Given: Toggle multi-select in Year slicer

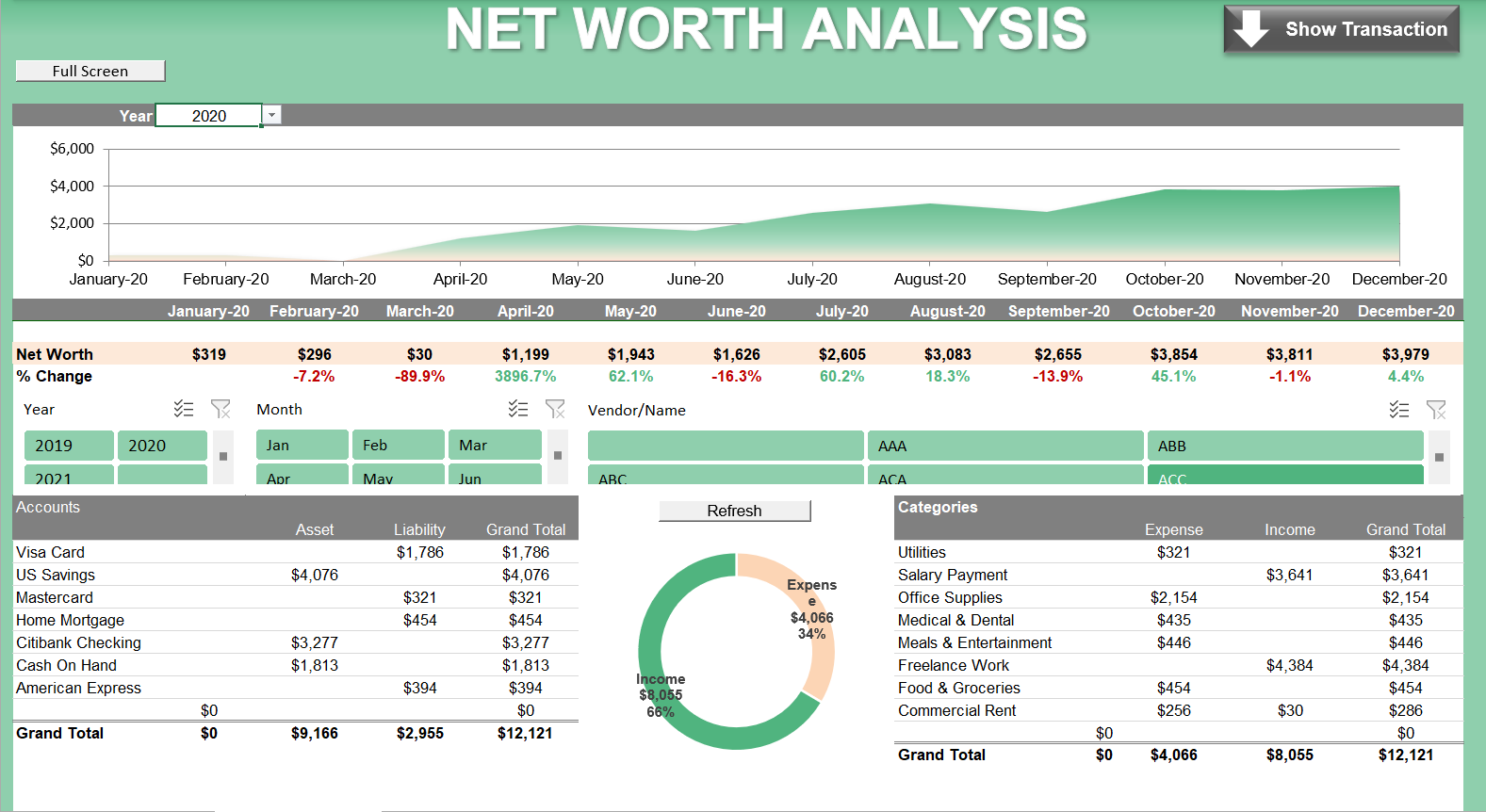Looking at the screenshot, I should (184, 409).
